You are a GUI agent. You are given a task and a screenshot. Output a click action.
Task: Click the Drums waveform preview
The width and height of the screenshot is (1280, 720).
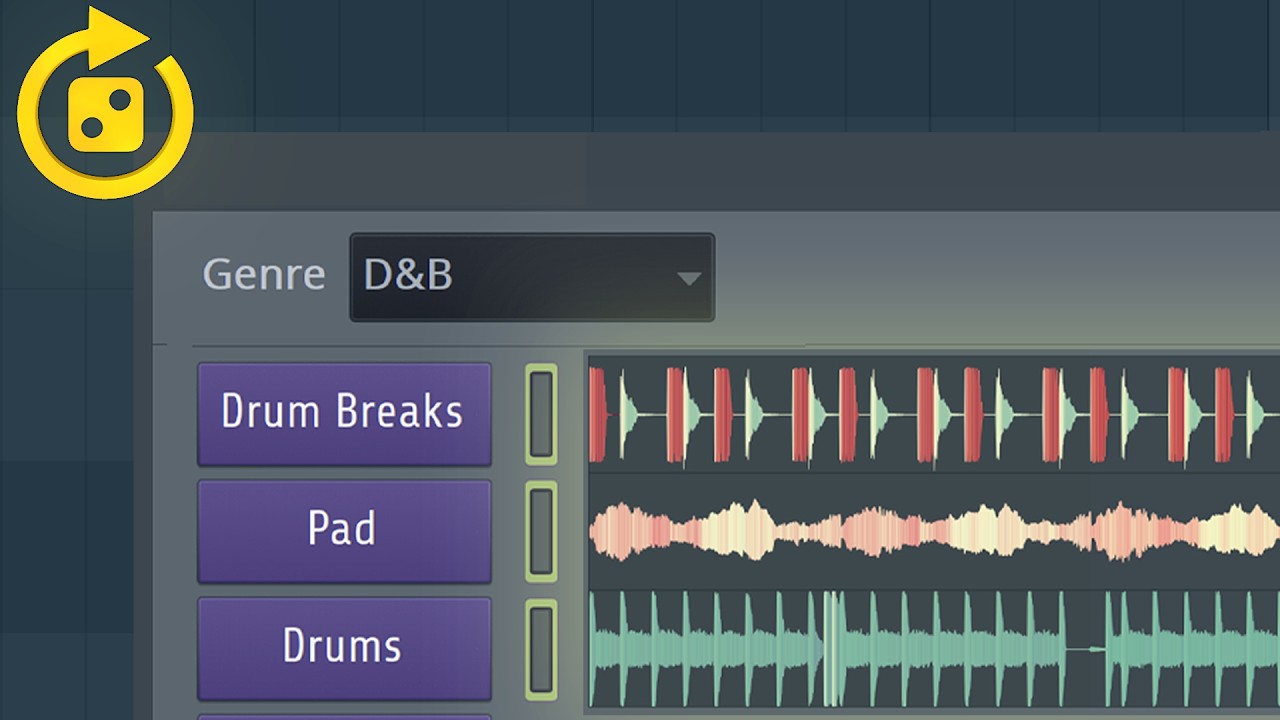(x=934, y=649)
